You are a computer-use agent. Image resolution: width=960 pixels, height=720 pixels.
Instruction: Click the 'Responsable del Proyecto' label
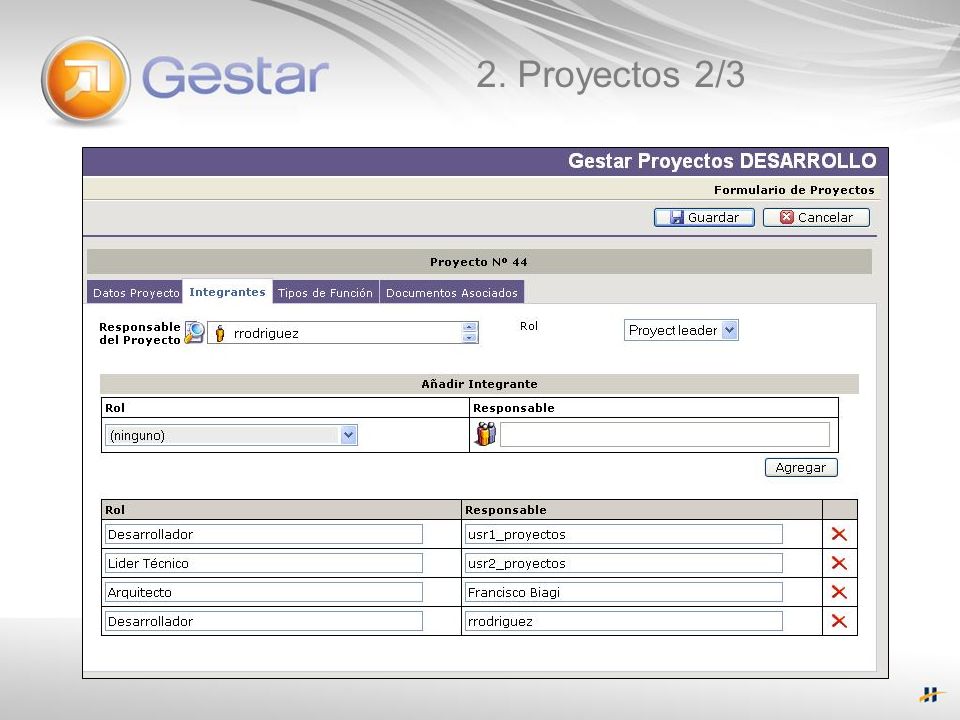pos(140,333)
